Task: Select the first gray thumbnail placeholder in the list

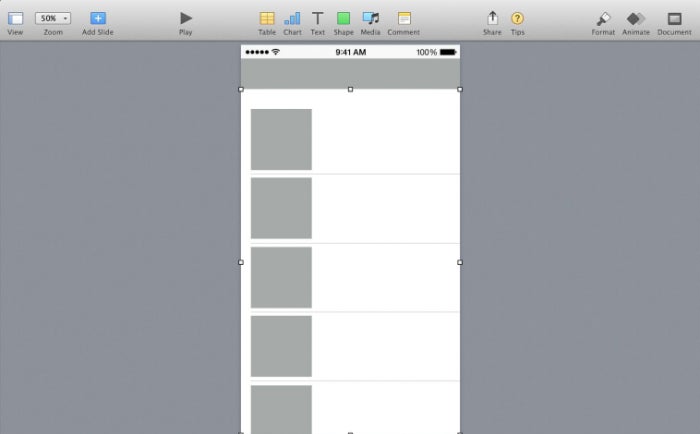Action: 281,139
